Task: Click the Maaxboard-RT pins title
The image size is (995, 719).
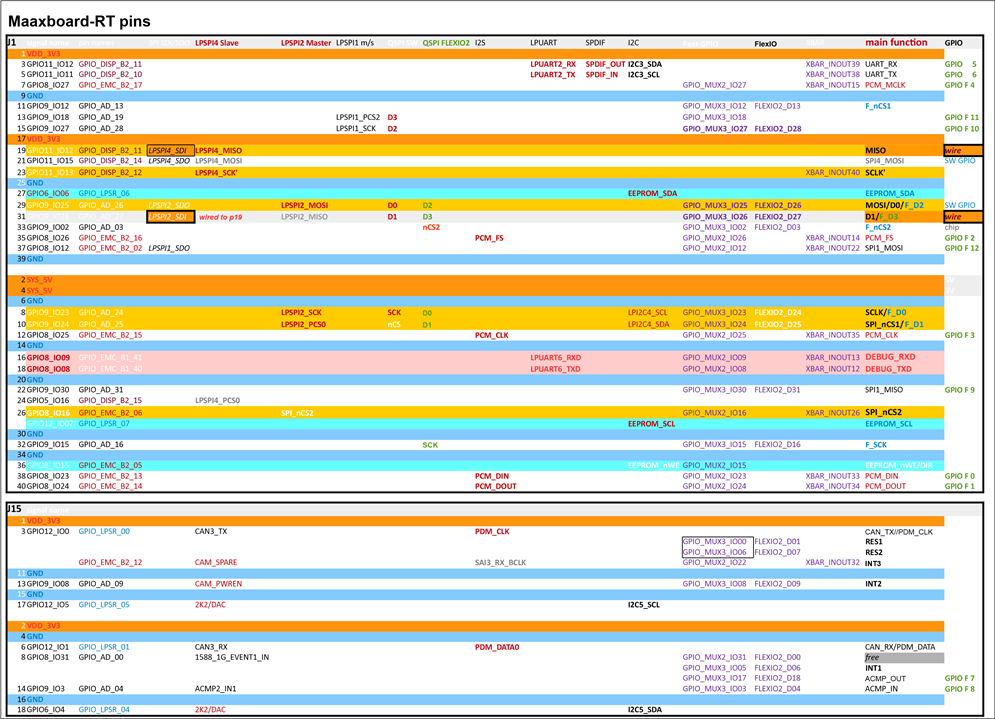Action: [x=79, y=21]
